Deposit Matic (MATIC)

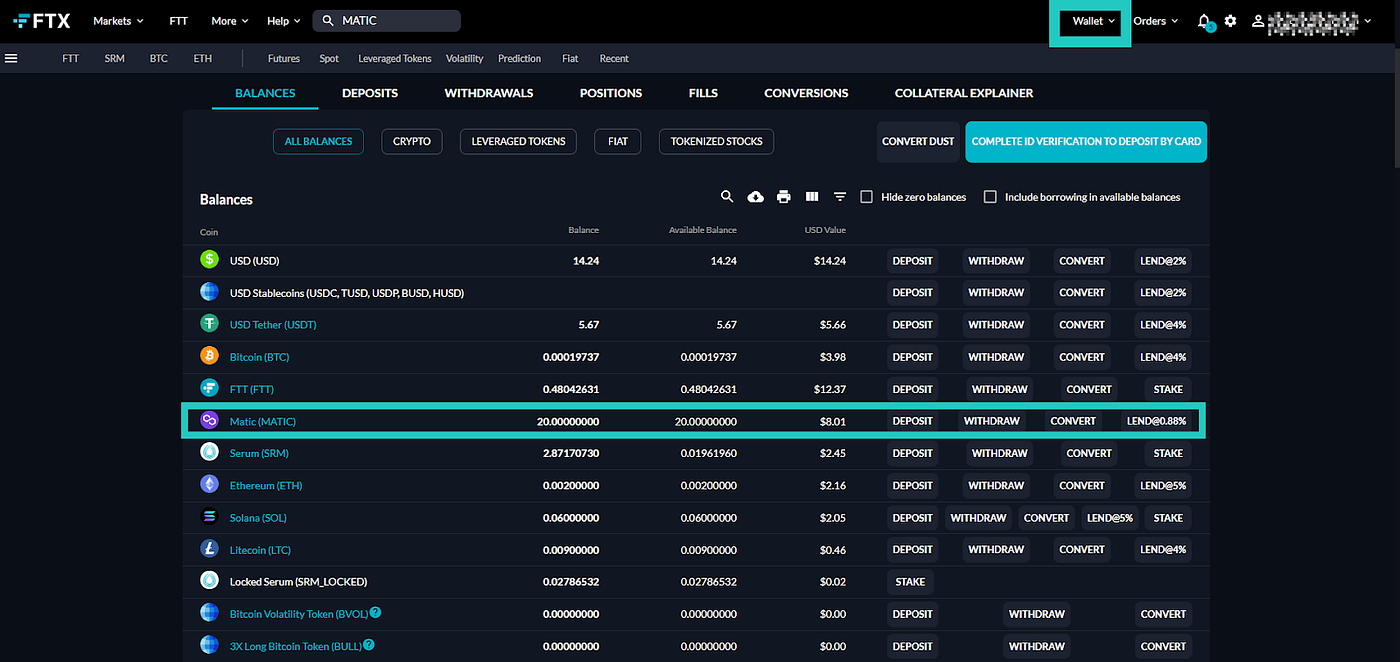click(x=912, y=421)
